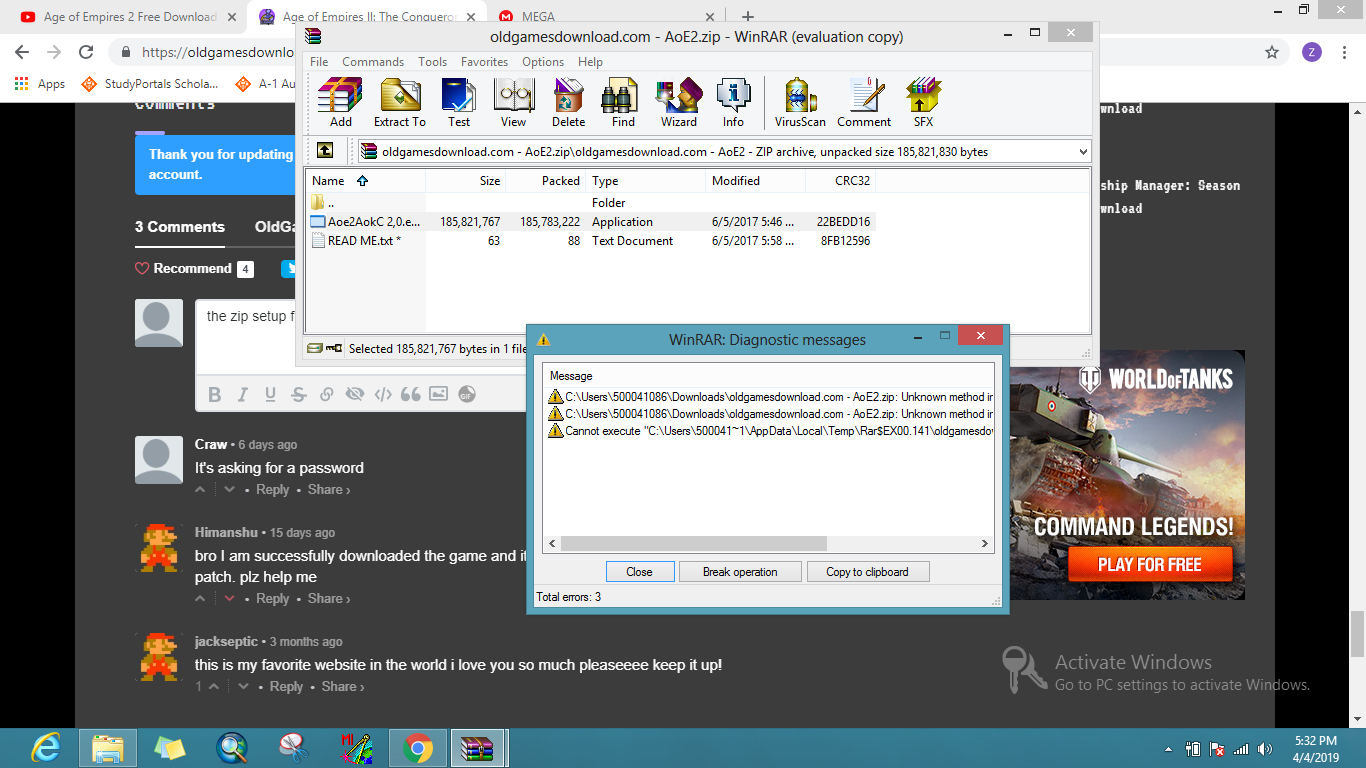
Task: Downvote Himanshu's comment
Action: (x=229, y=599)
